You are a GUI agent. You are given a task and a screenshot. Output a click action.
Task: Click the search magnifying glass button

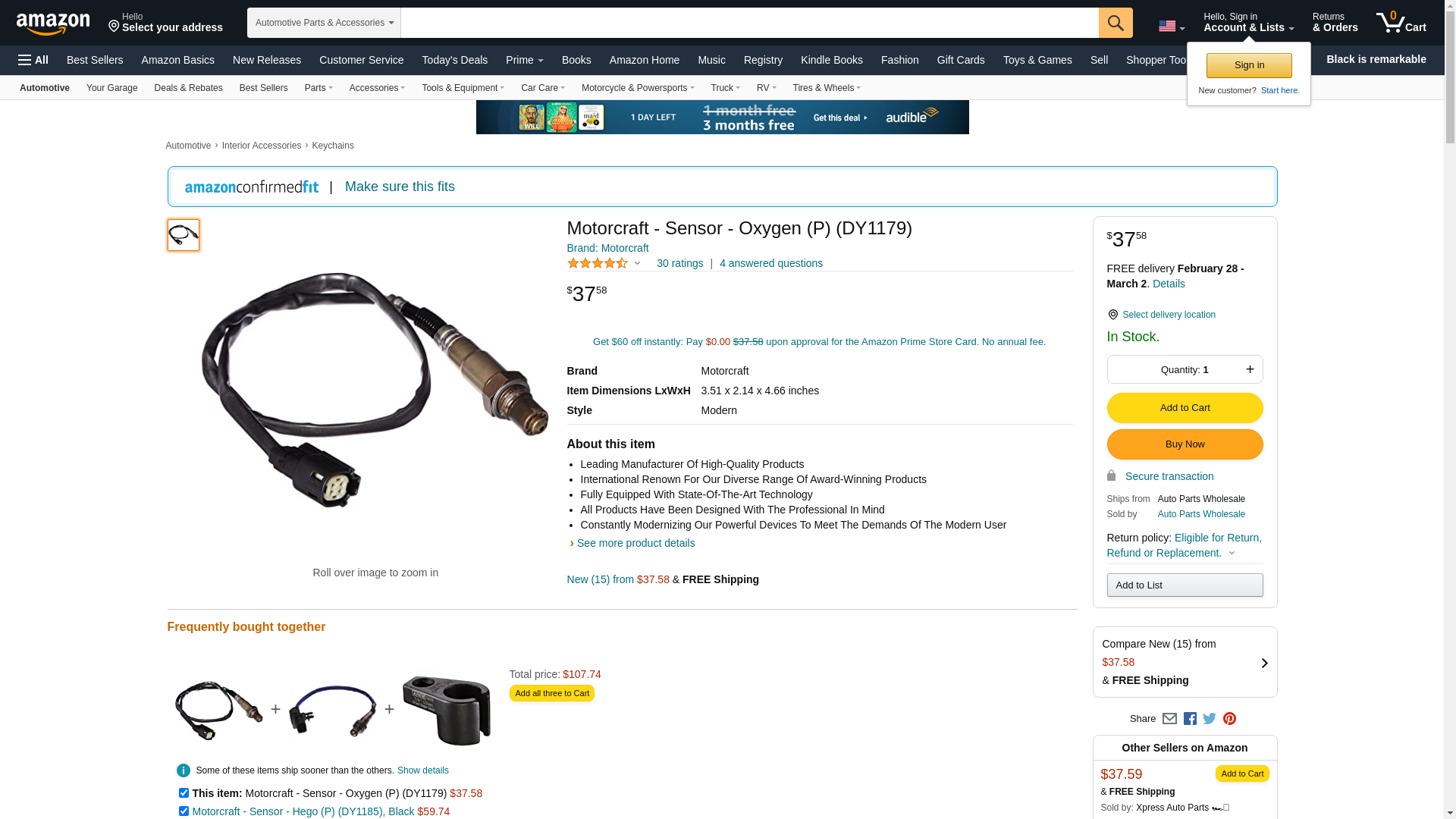(x=1116, y=23)
